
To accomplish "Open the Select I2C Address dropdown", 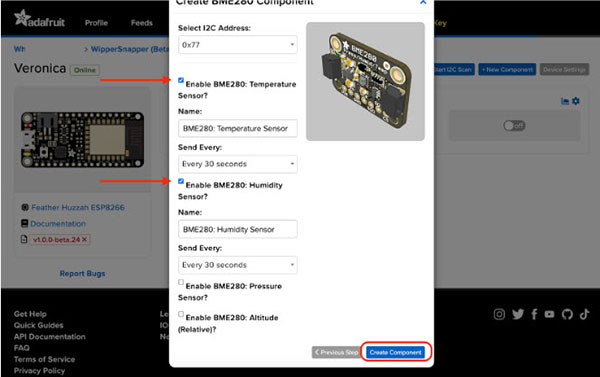I will tap(238, 45).
